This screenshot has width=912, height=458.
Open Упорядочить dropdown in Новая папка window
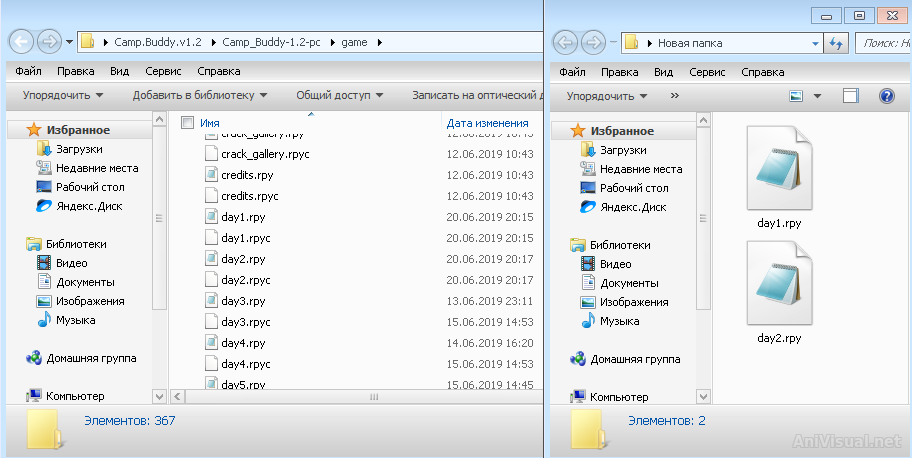tap(607, 96)
